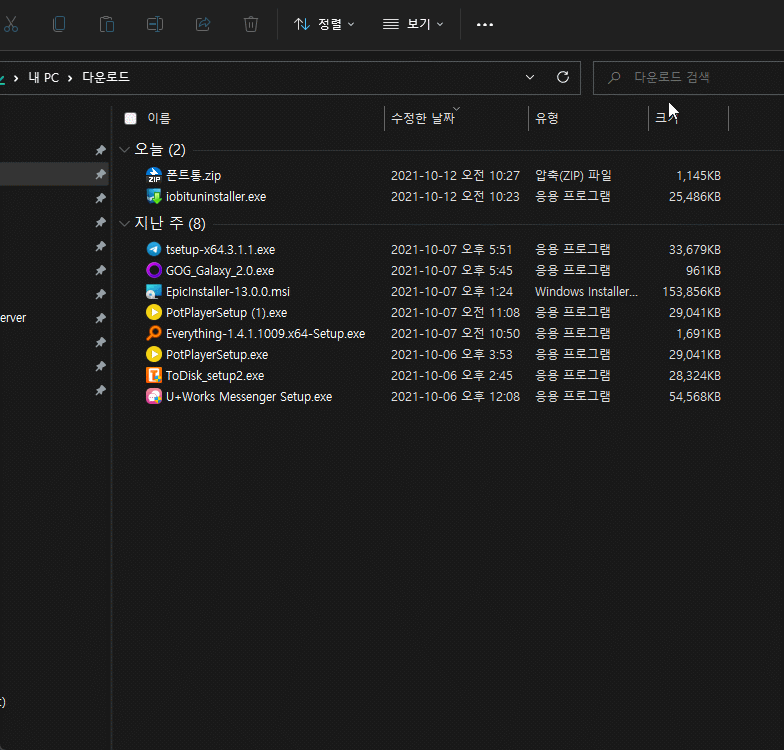
Task: Click the file name PotPlayerSetup (1).exe
Action: pyautogui.click(x=226, y=312)
